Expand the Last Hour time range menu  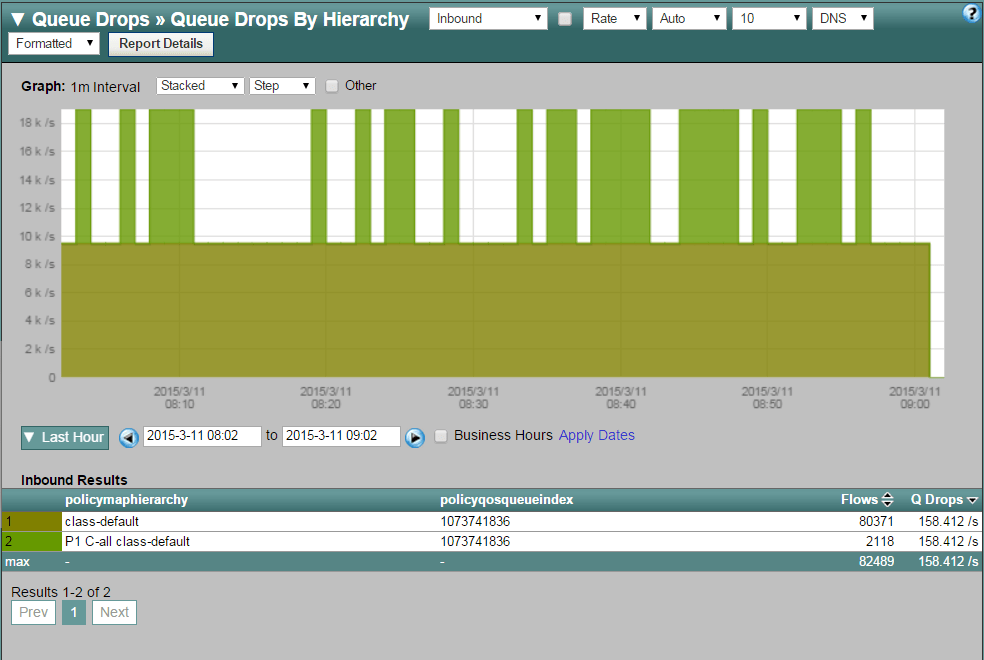click(64, 437)
